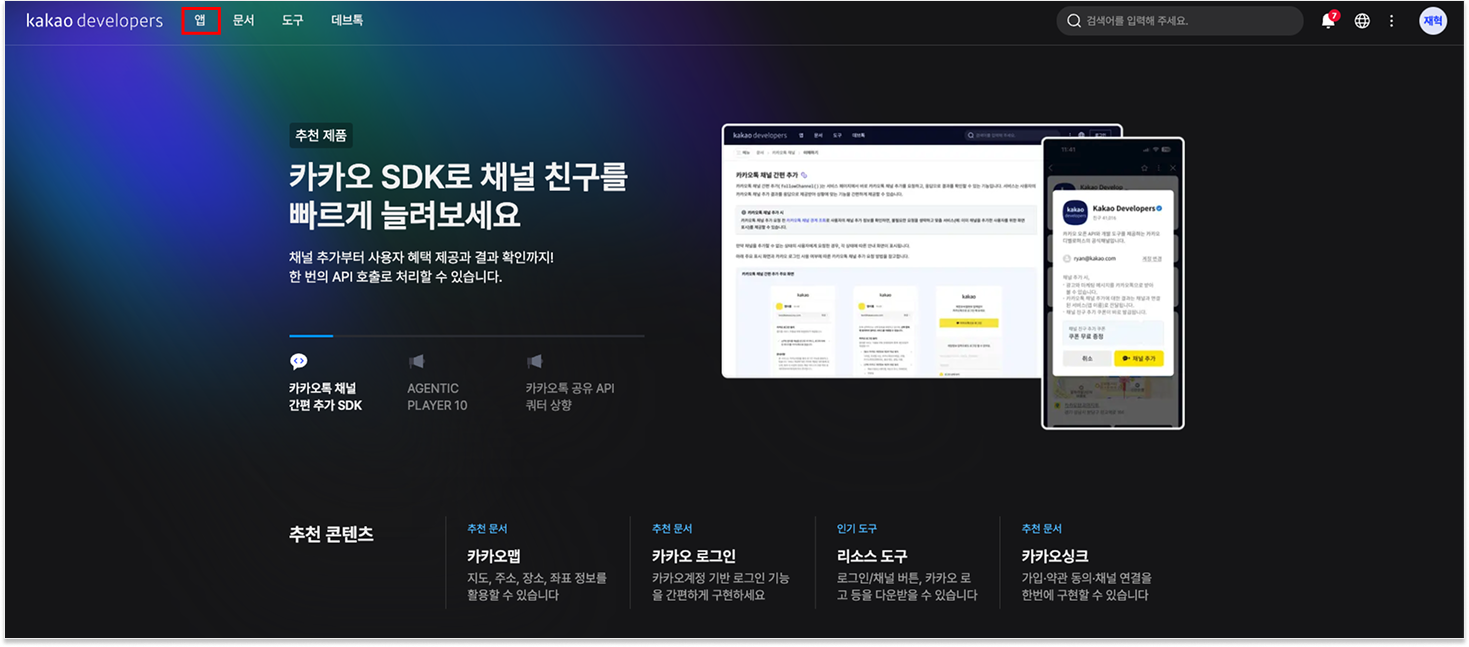This screenshot has height=647, width=1469.
Task: Click 취소 button in phone mockup
Action: pos(1085,358)
